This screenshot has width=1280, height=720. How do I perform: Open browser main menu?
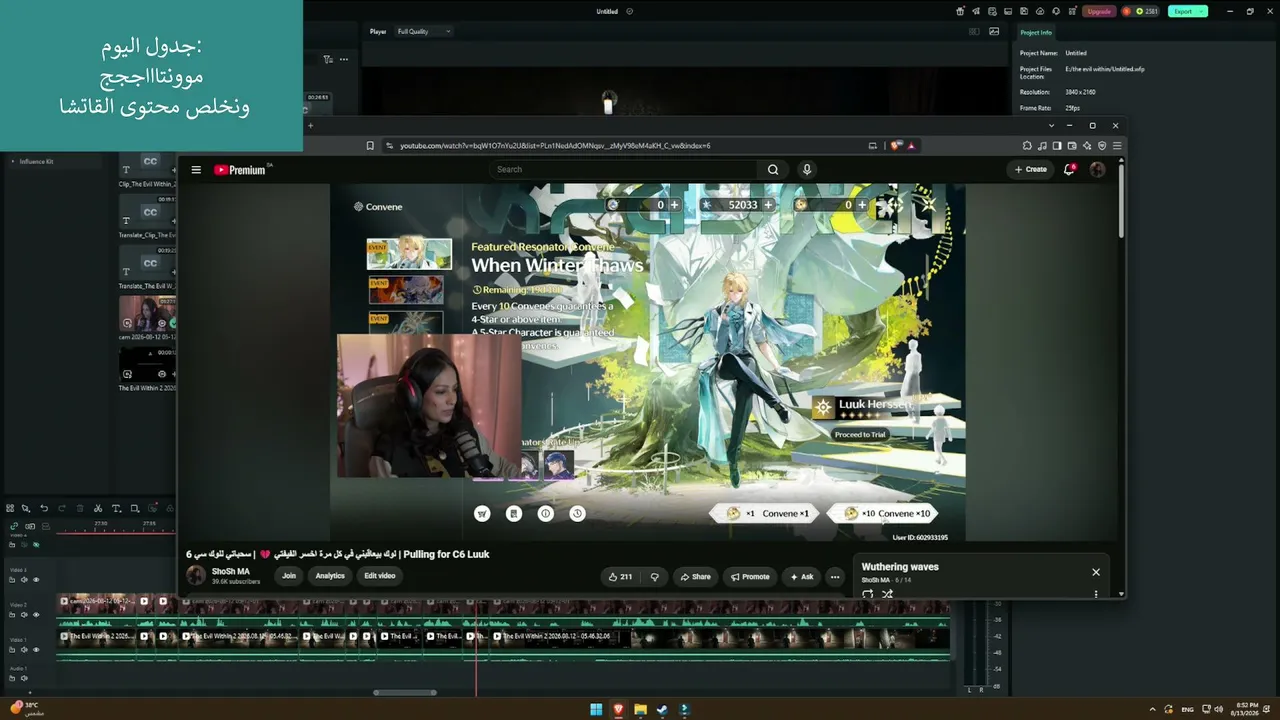point(1117,146)
